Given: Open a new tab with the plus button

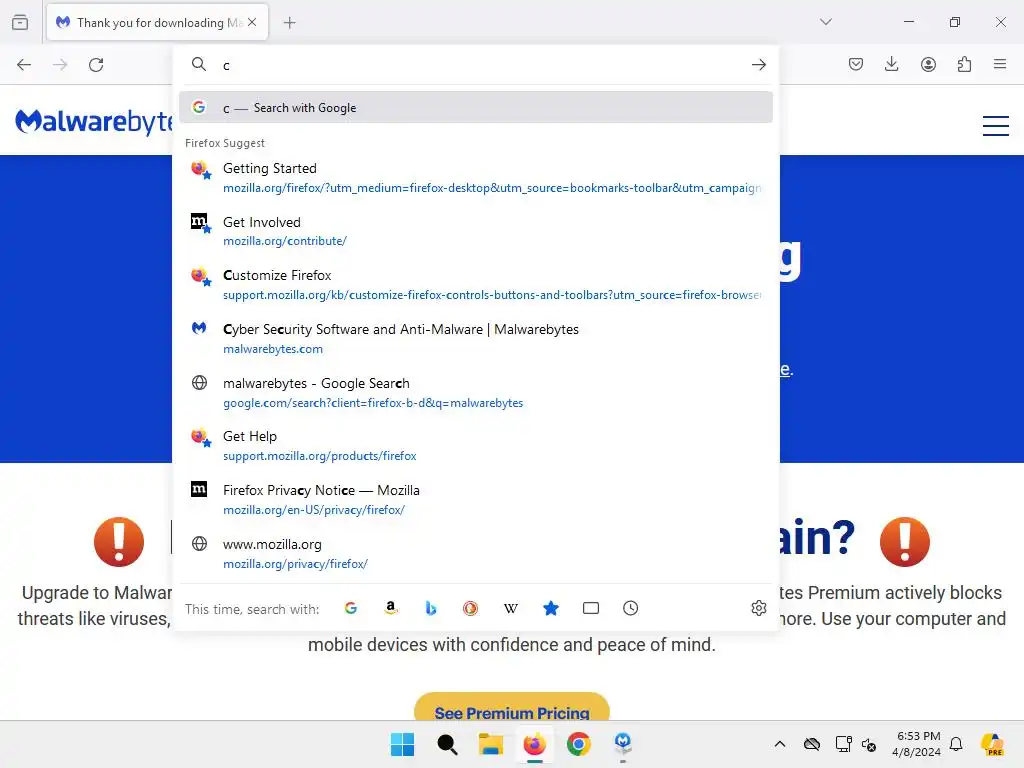Looking at the screenshot, I should [289, 23].
